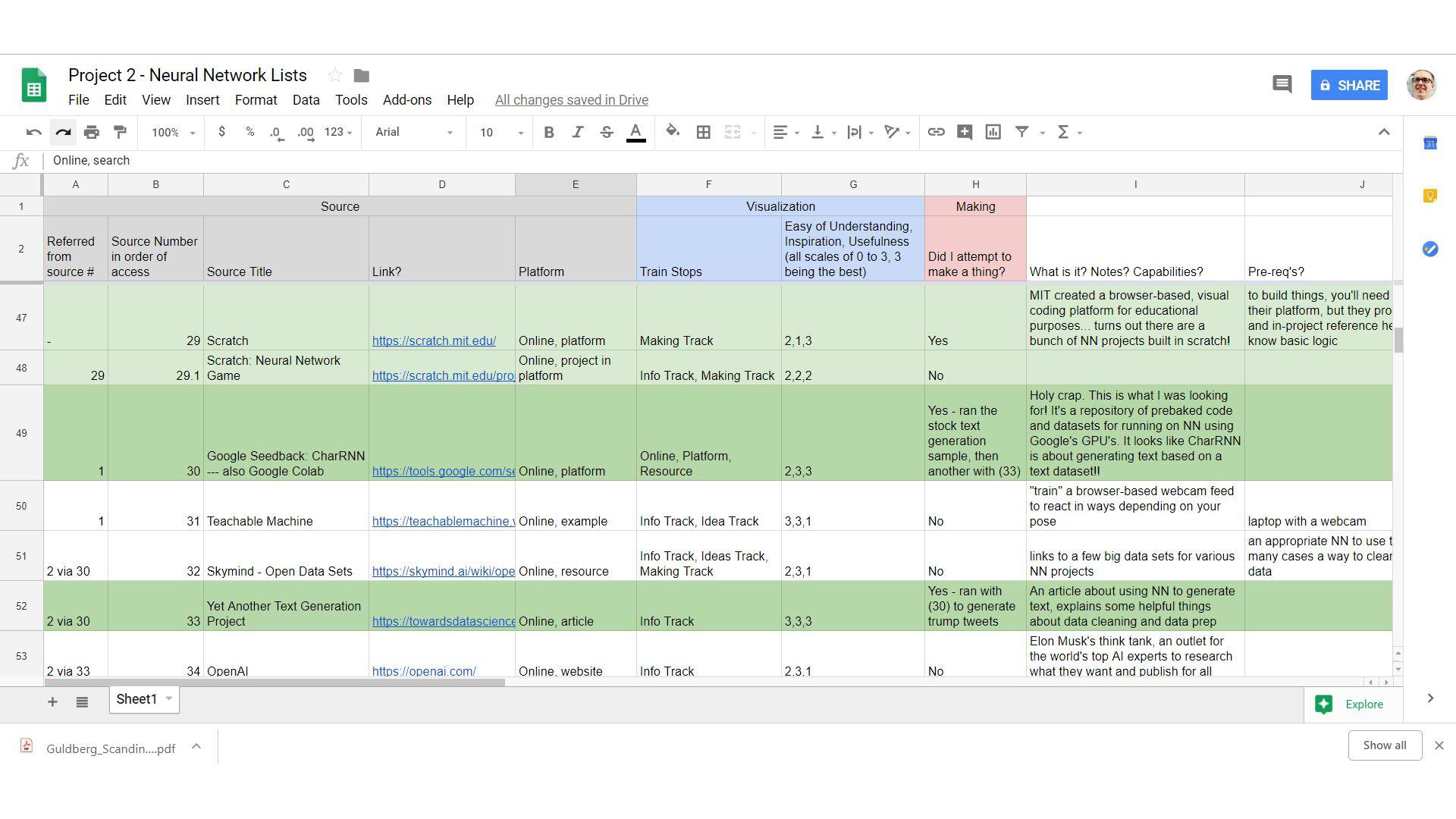
Task: Open the teachablemachine link in row 50
Action: (443, 521)
